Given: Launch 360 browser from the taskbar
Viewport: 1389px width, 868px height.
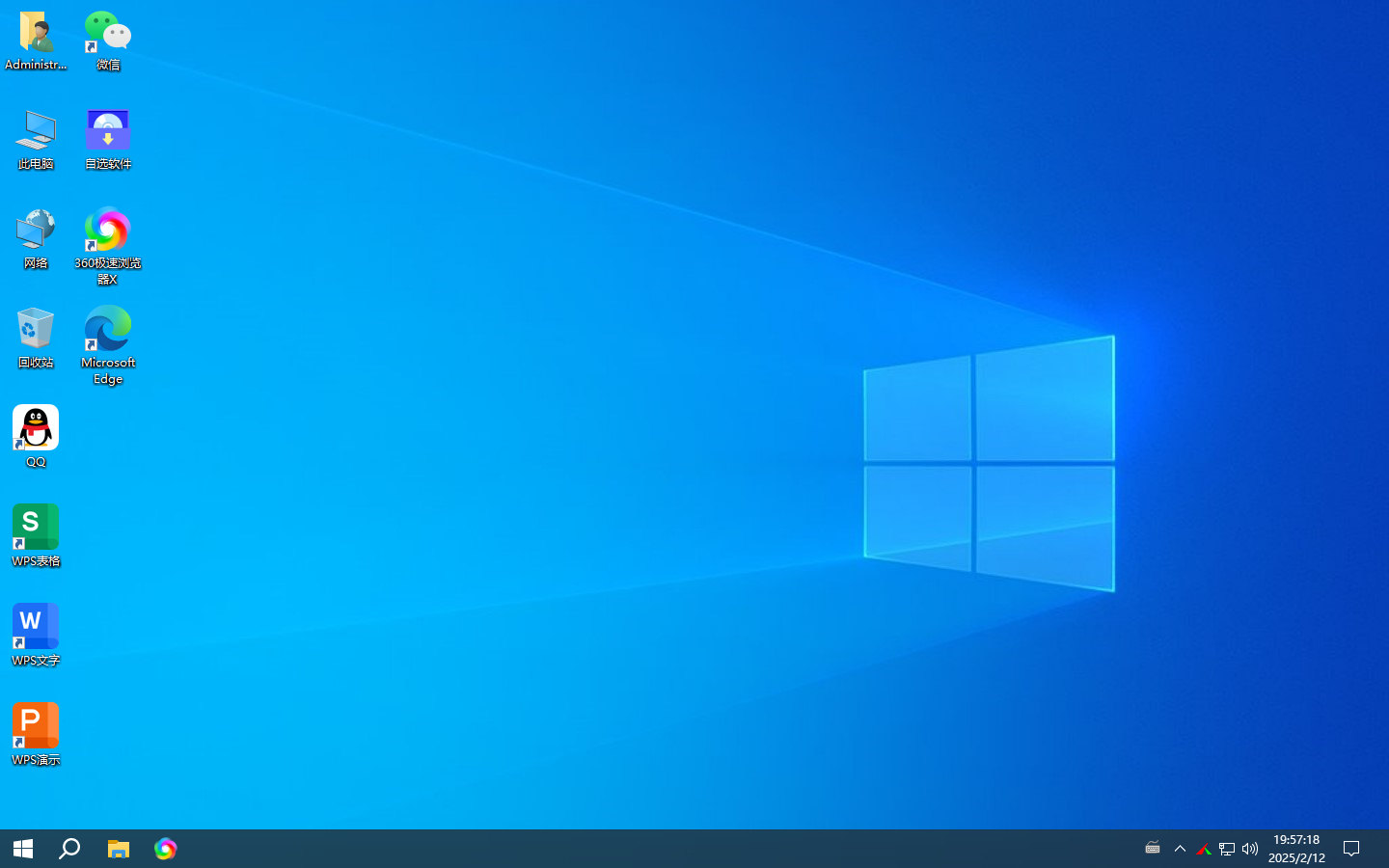Looking at the screenshot, I should (x=165, y=849).
